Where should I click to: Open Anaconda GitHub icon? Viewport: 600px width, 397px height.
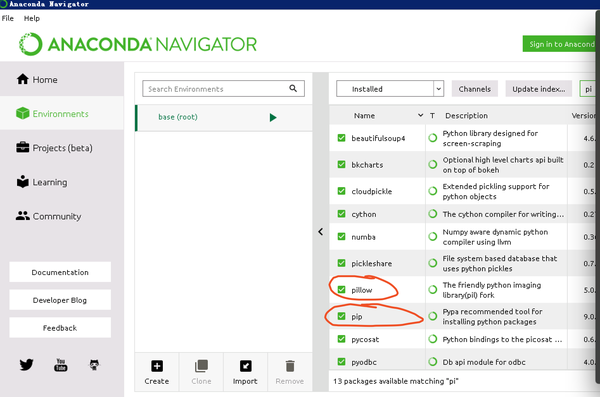[x=94, y=364]
